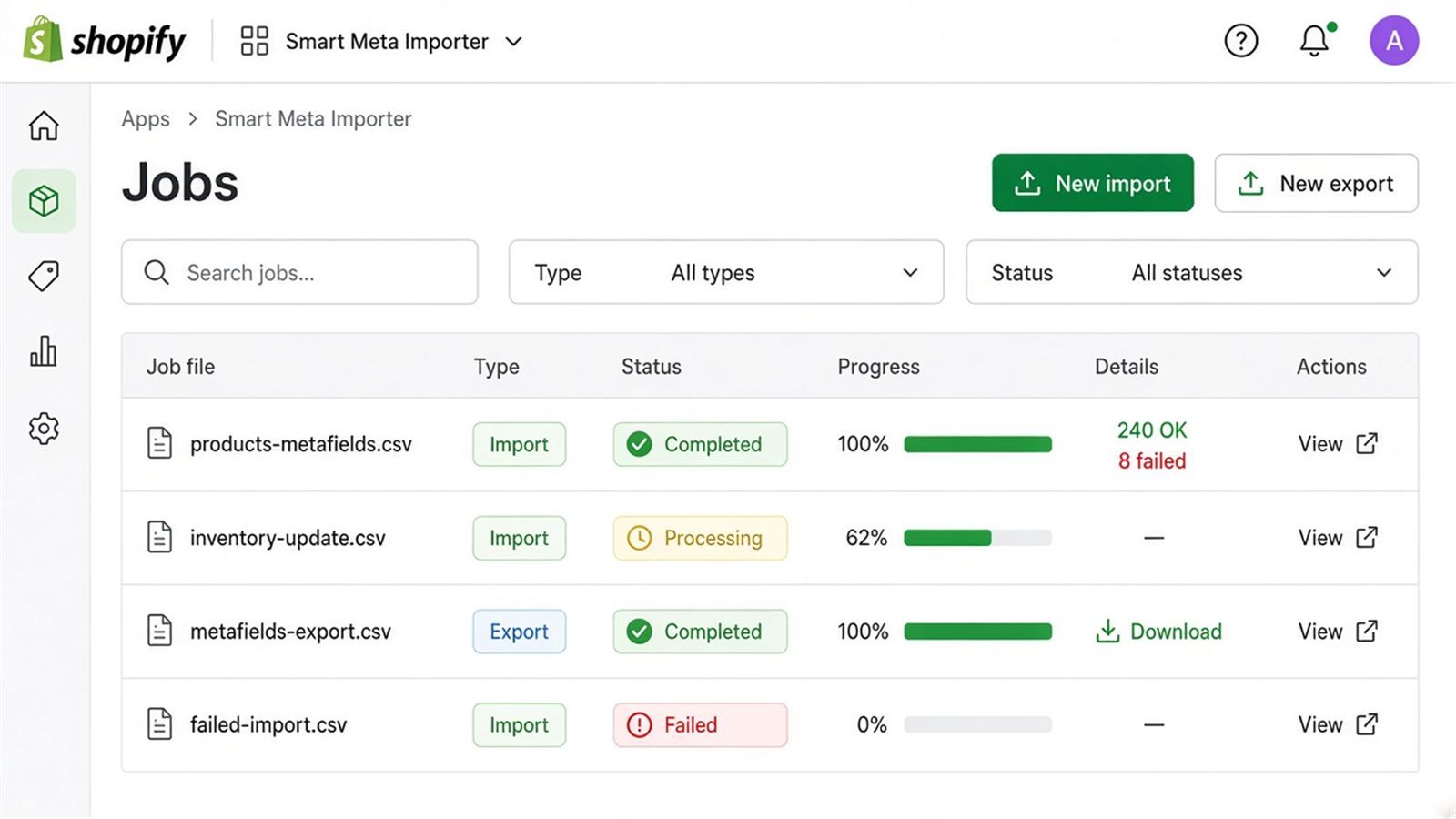Select the products box icon in sidebar
Image resolution: width=1456 pixels, height=819 pixels.
[44, 201]
